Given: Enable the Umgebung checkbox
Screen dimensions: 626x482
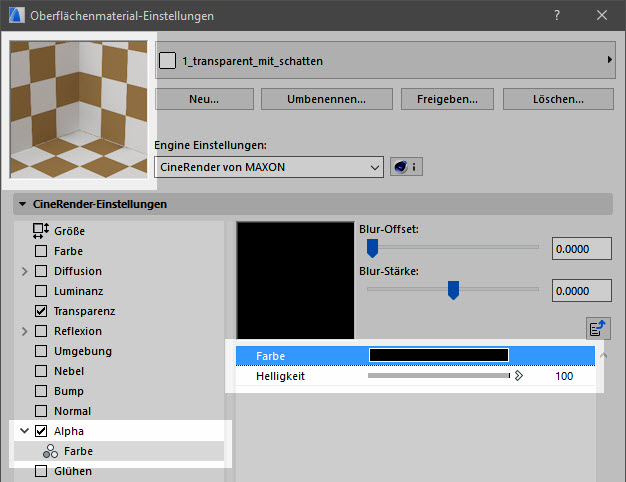Looking at the screenshot, I should [x=41, y=351].
